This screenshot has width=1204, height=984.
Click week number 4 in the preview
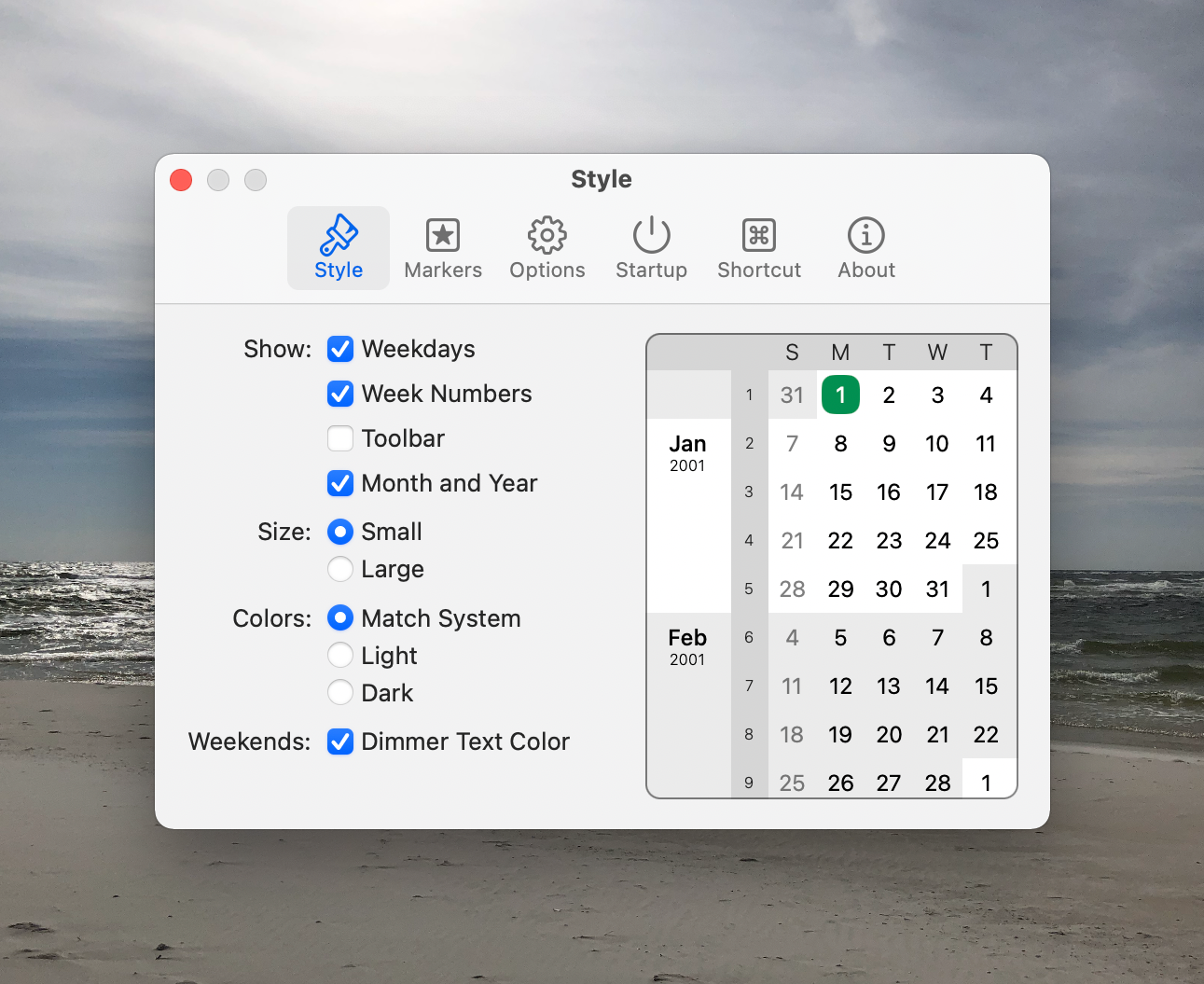pyautogui.click(x=749, y=541)
